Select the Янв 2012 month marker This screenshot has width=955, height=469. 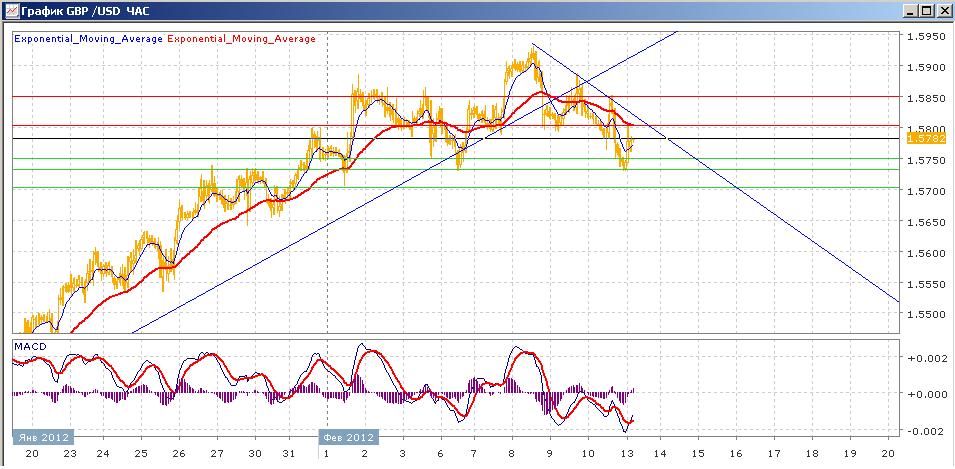tap(43, 437)
